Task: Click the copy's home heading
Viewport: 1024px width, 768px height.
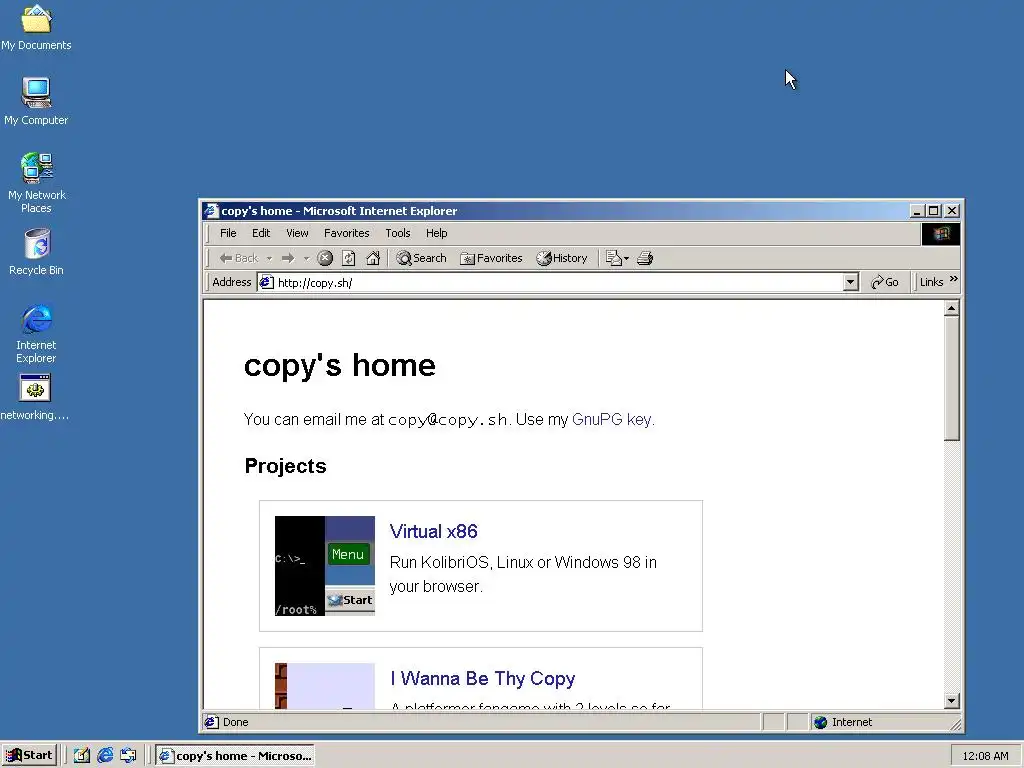Action: tap(340, 366)
